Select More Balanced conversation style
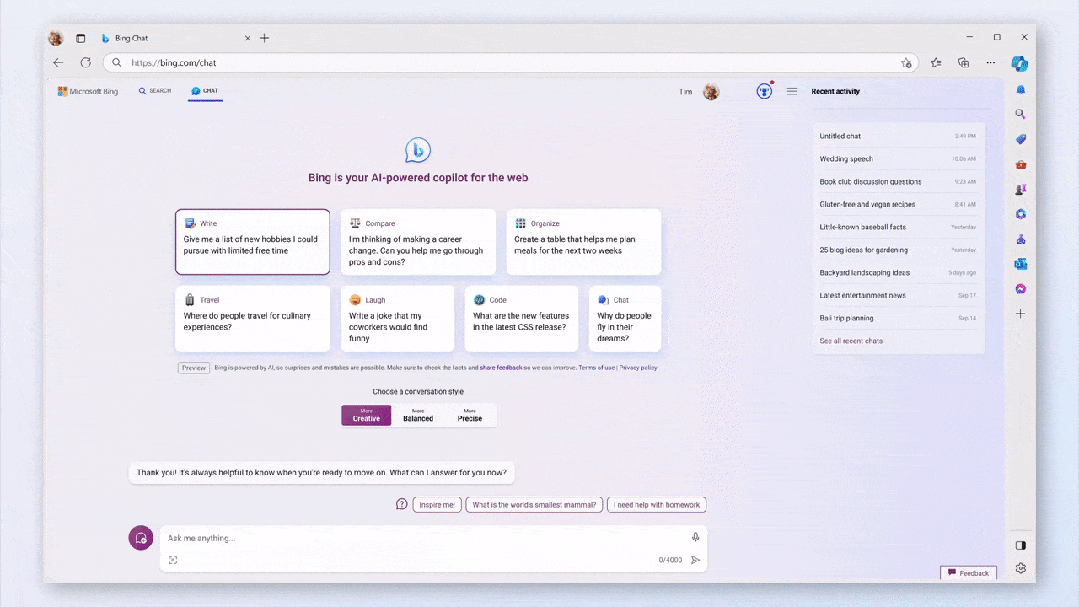 click(x=418, y=415)
